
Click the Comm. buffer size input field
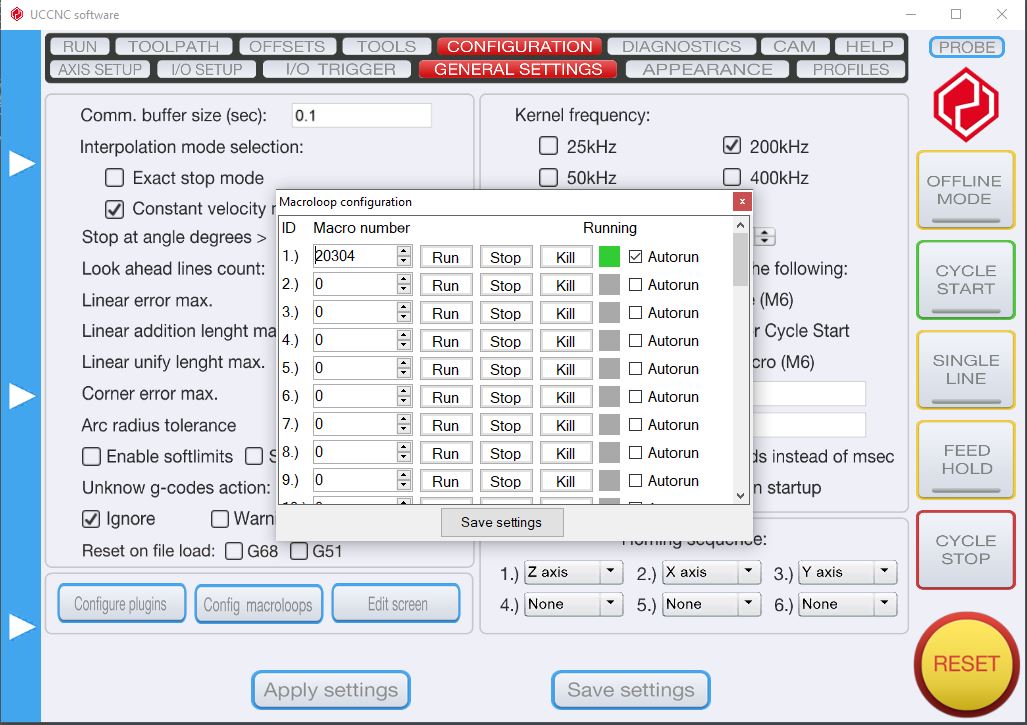pos(360,115)
